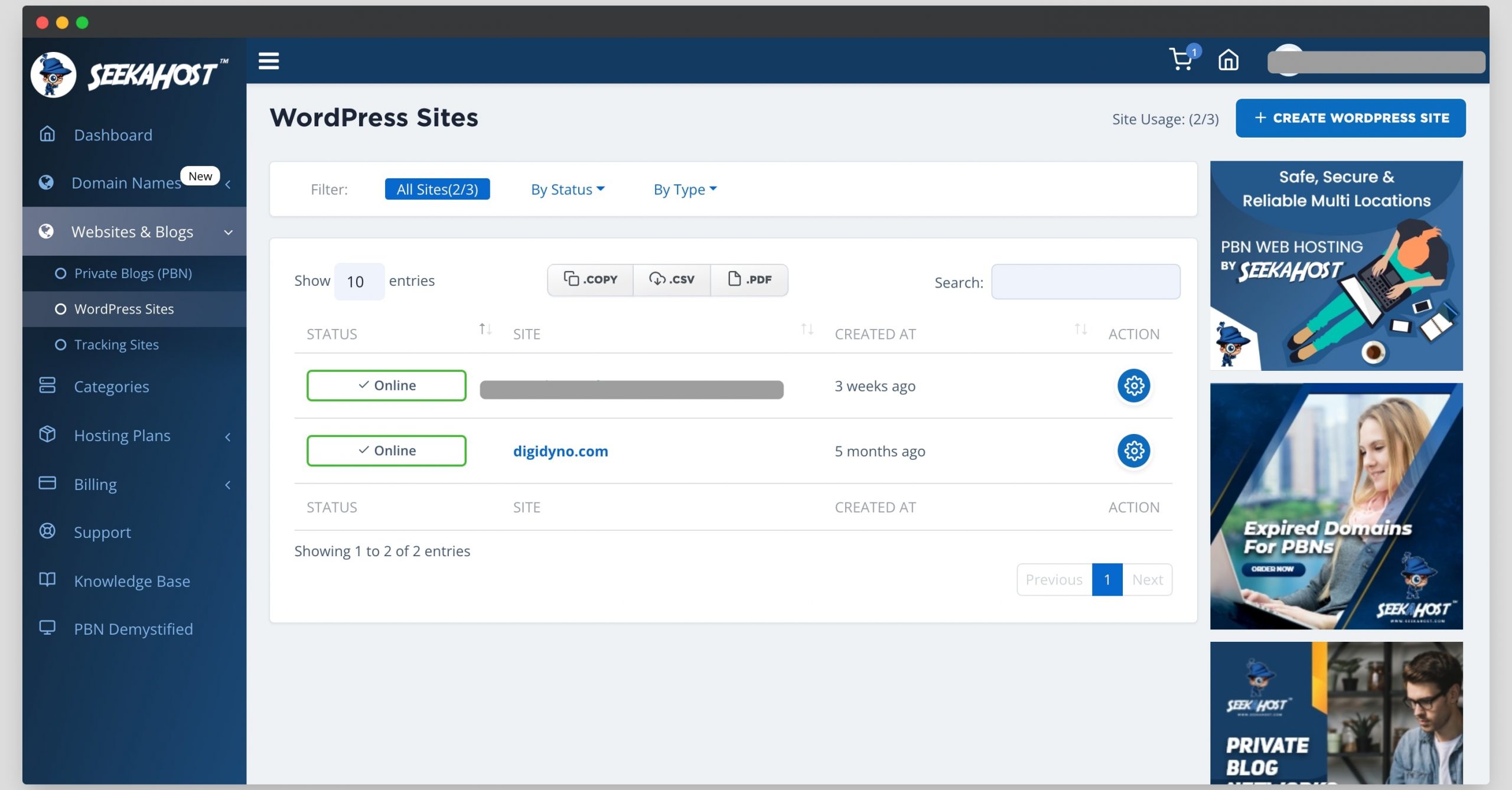Click the Websites & Blogs sidebar icon

(x=46, y=232)
